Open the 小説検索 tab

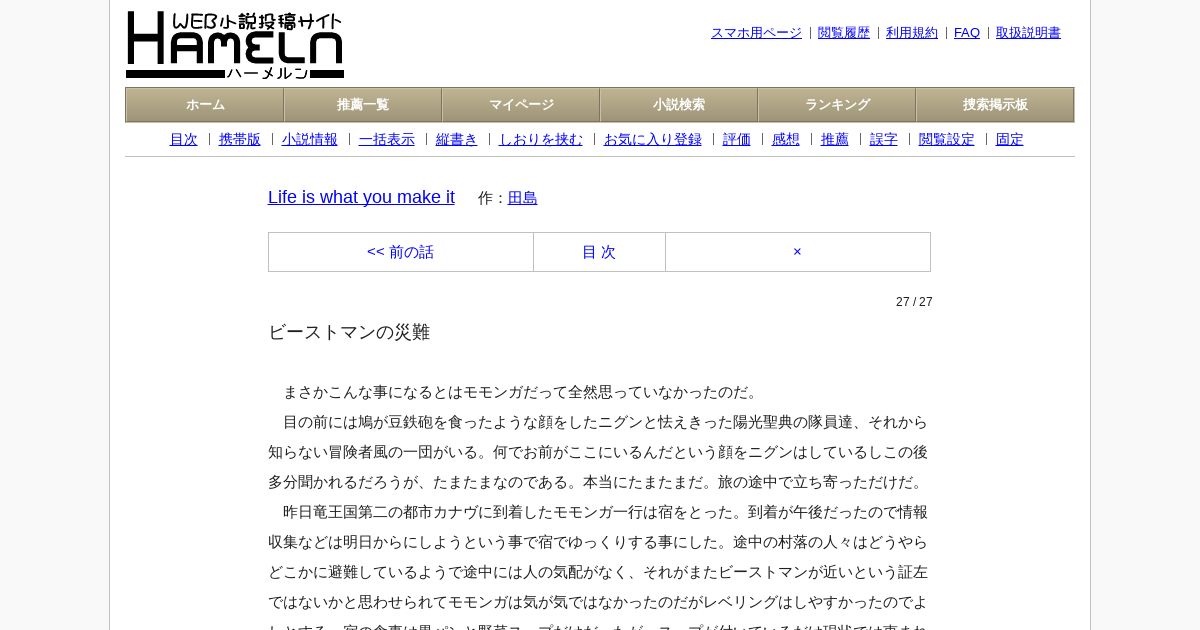tap(679, 105)
